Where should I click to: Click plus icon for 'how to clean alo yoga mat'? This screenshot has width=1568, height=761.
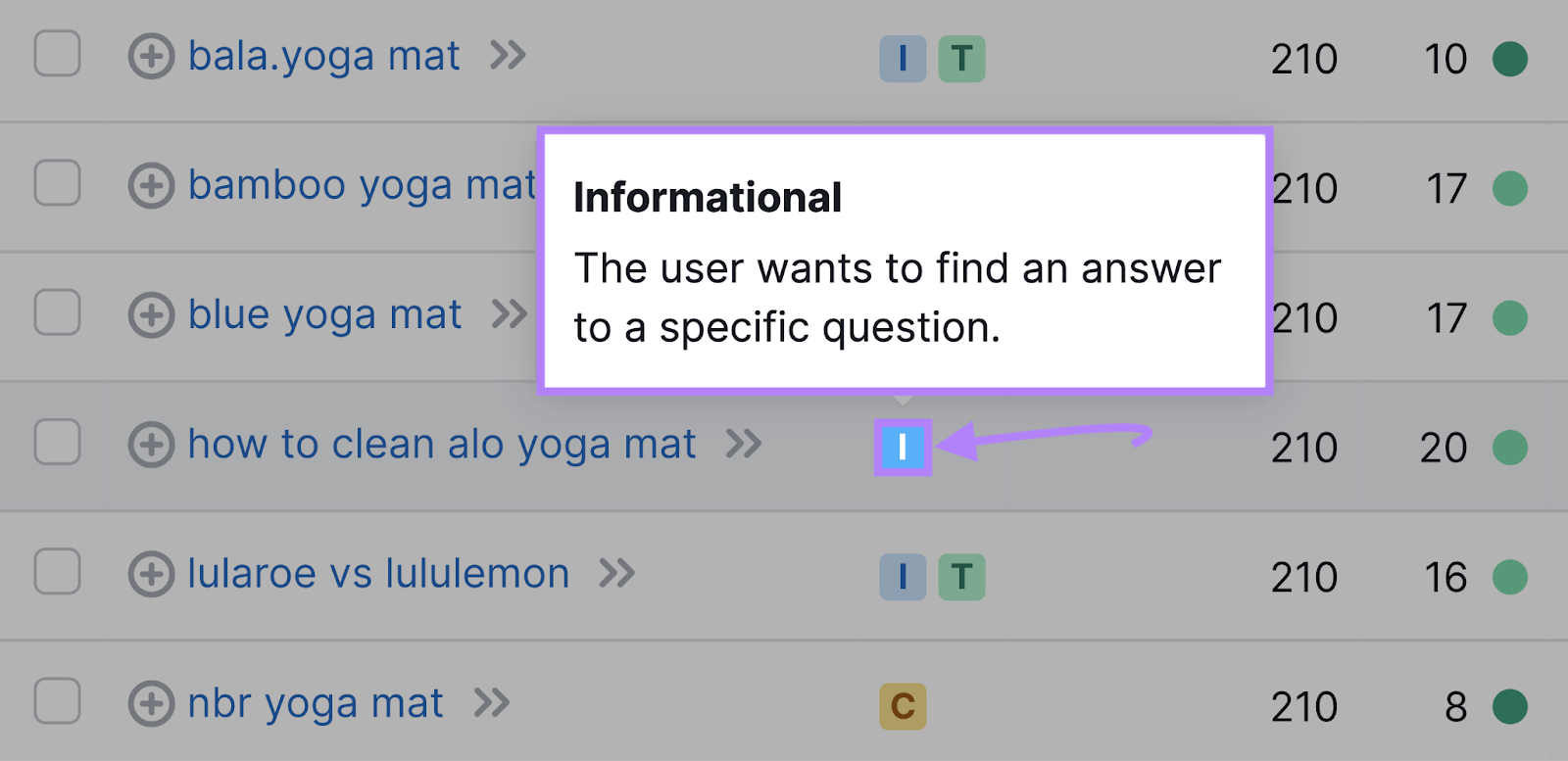151,445
